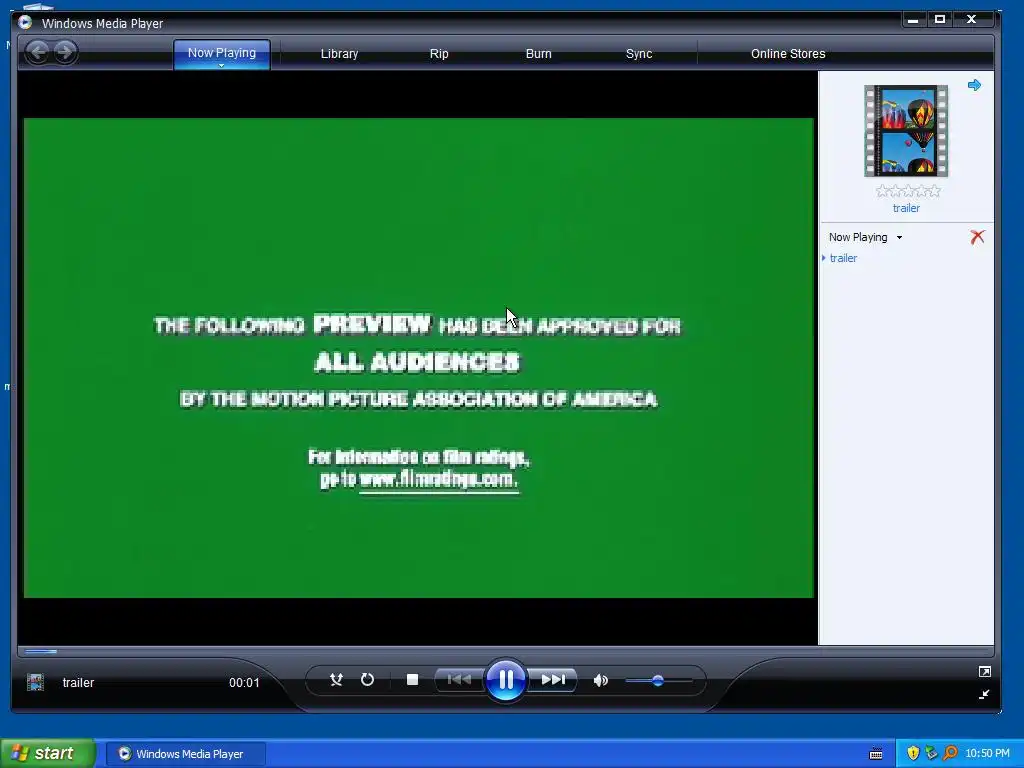Click the Windows Media Player title bar icon
1024x768 pixels.
[x=25, y=23]
